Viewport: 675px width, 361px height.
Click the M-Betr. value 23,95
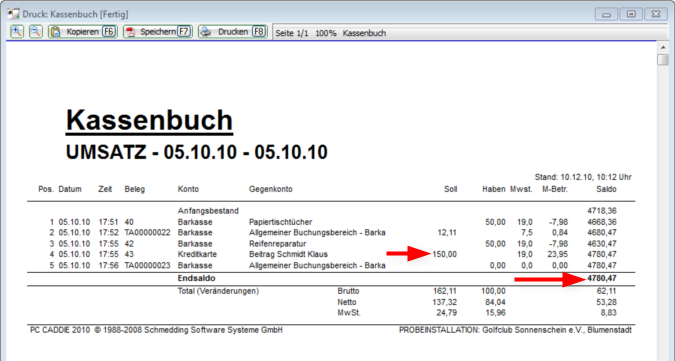[558, 254]
